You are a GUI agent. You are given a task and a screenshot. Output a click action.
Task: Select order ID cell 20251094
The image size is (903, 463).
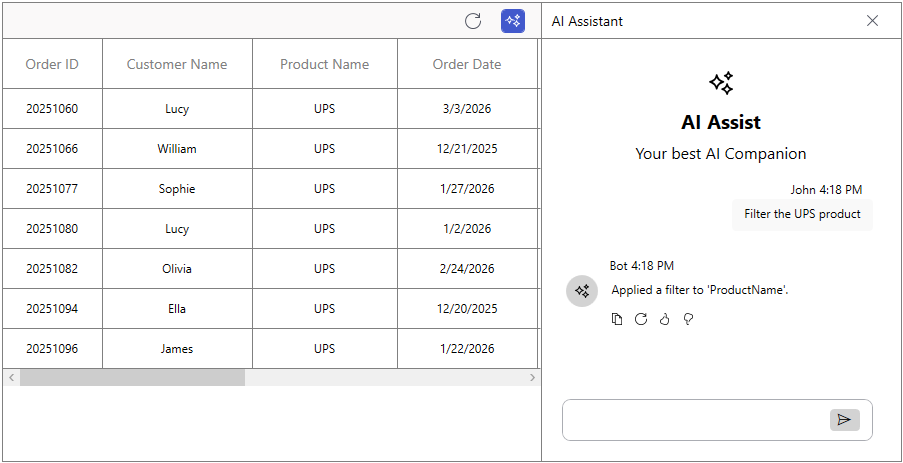tap(52, 309)
